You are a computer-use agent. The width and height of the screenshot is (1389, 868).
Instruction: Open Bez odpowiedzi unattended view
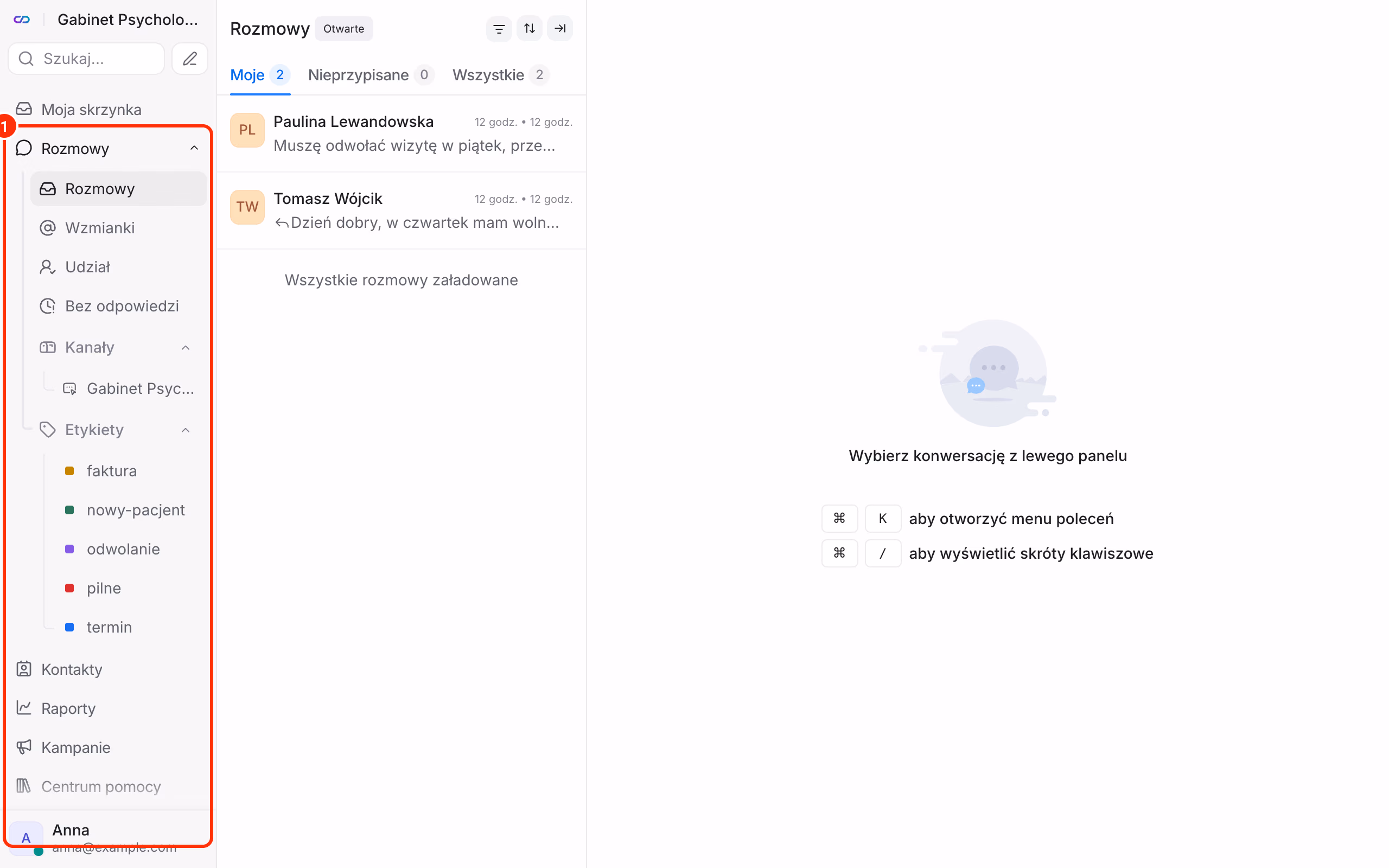[118, 306]
